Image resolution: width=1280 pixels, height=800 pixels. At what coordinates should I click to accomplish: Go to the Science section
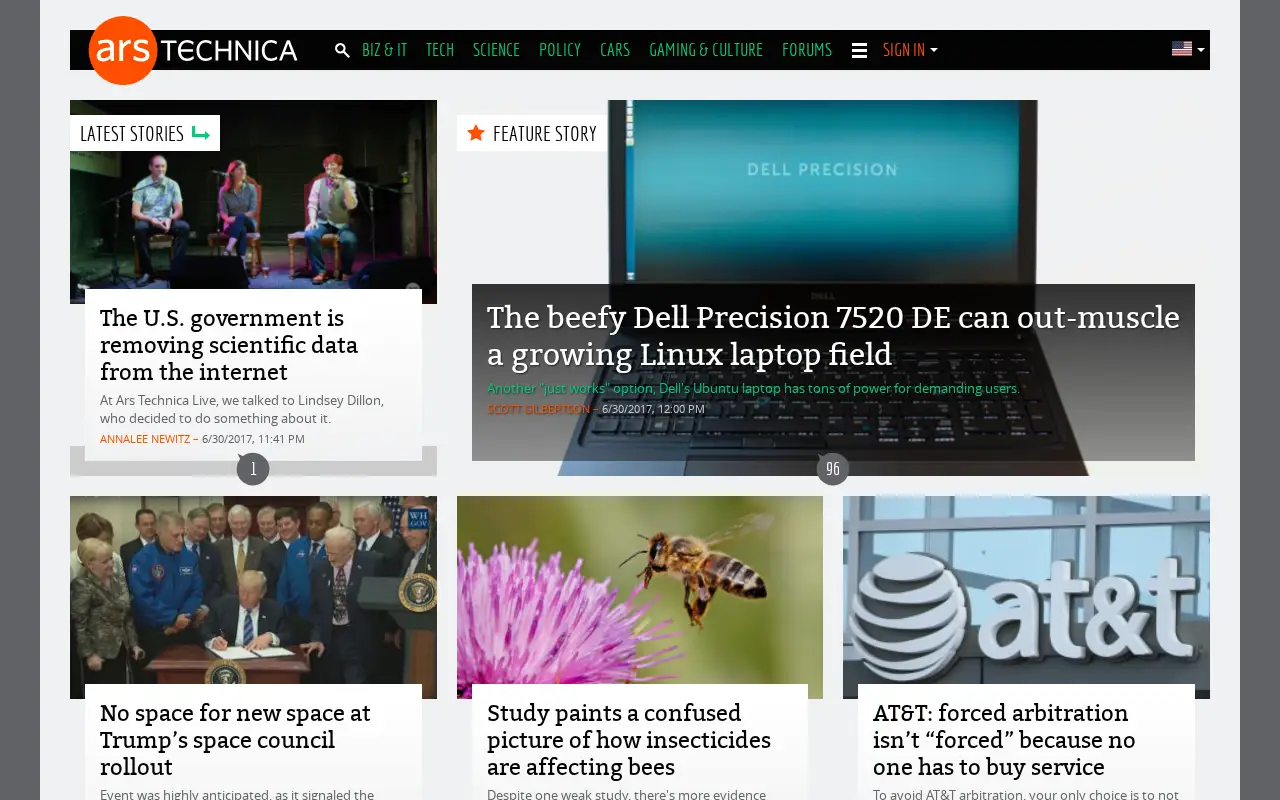click(x=496, y=50)
